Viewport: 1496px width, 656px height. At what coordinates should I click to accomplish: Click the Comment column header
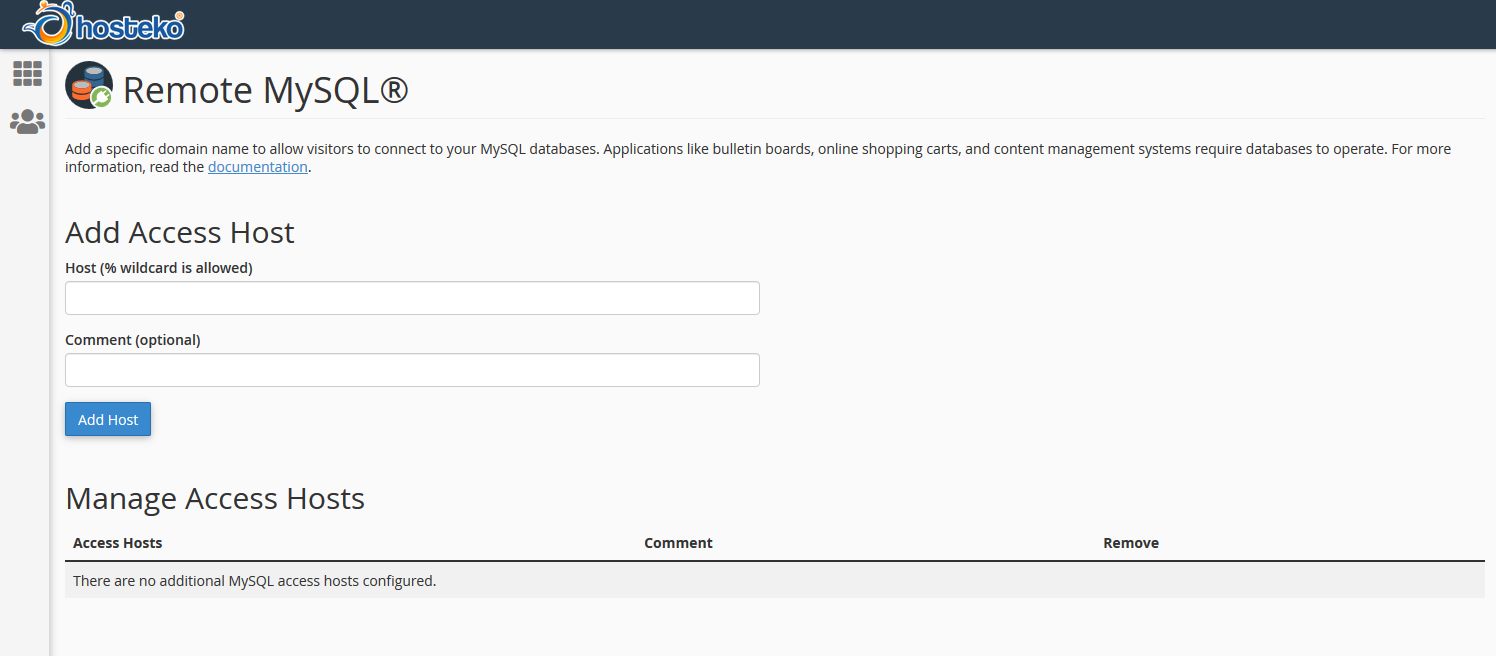tap(678, 542)
